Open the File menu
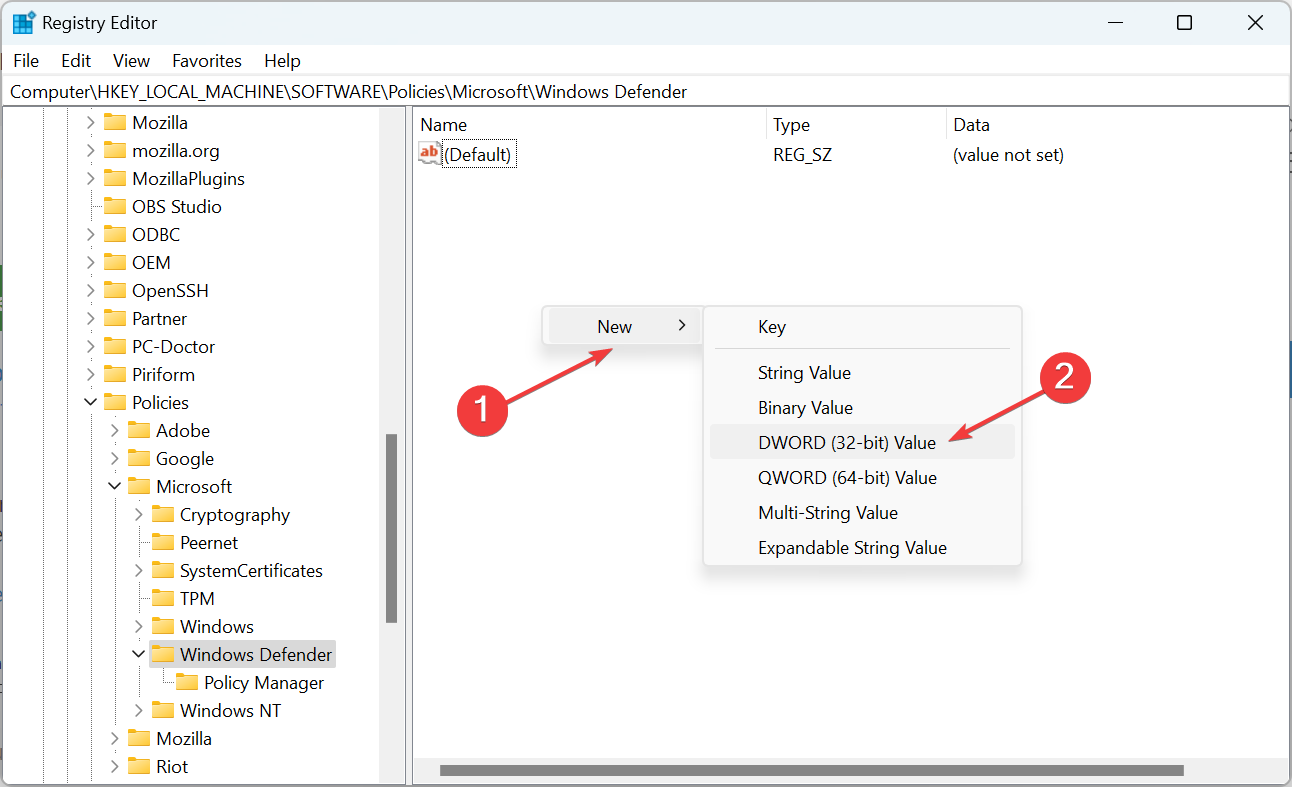1292x787 pixels. (26, 61)
